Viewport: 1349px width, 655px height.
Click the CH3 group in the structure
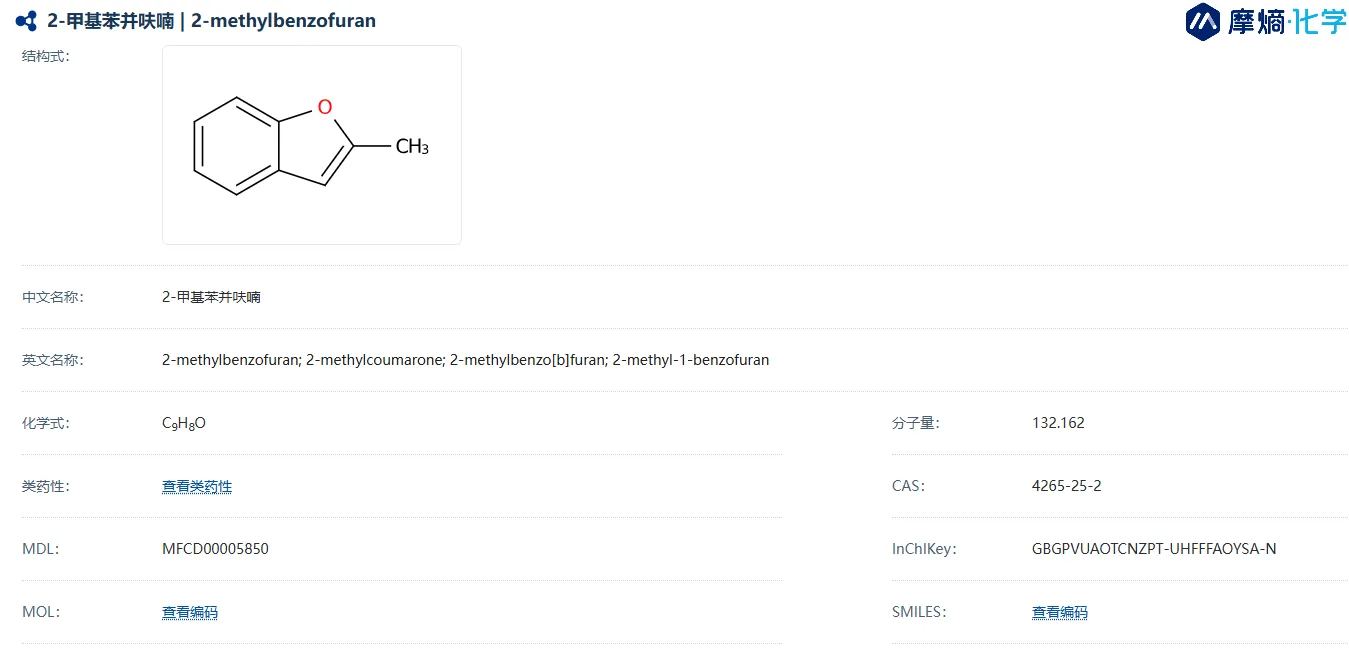click(412, 147)
